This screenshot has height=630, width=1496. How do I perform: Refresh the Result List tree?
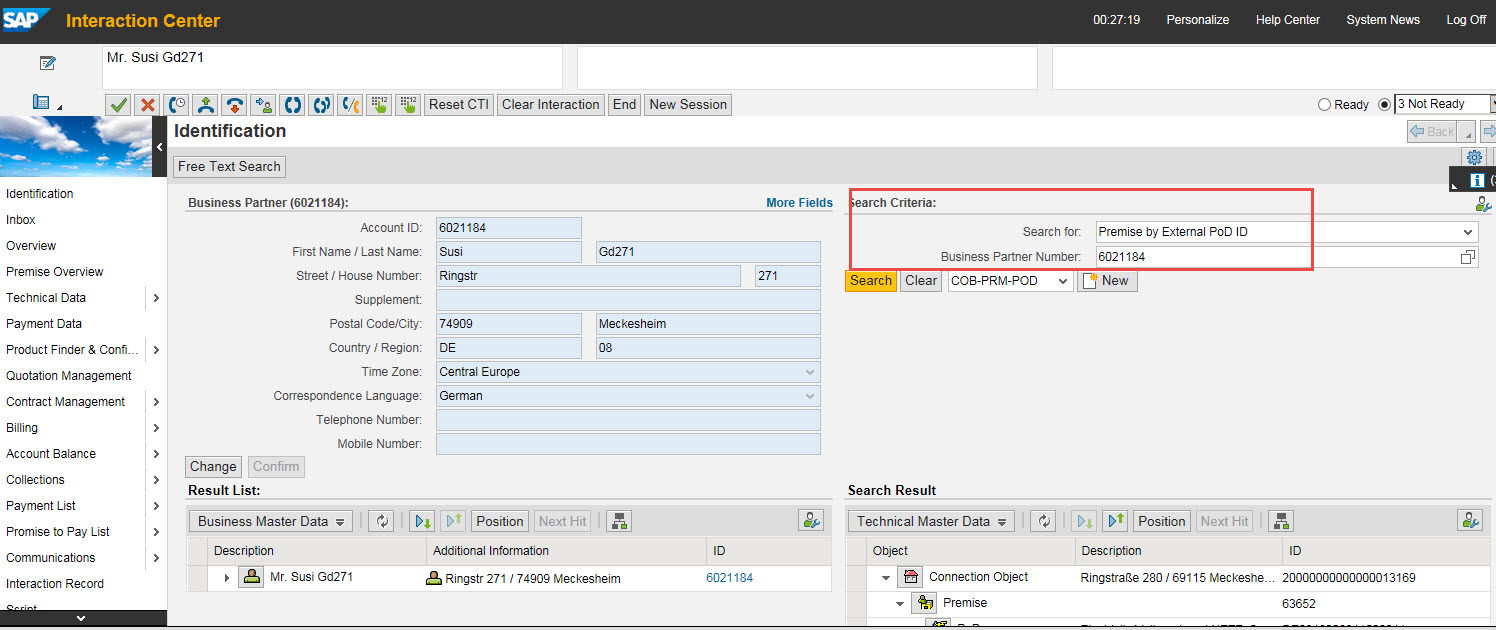[381, 521]
